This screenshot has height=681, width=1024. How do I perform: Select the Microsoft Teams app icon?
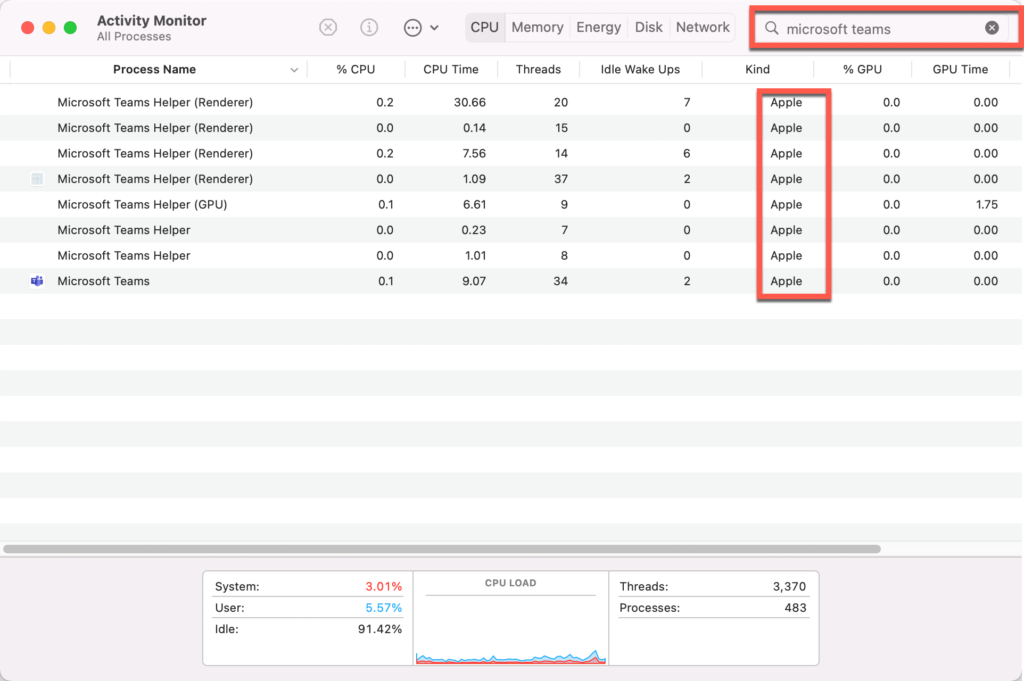pyautogui.click(x=37, y=281)
